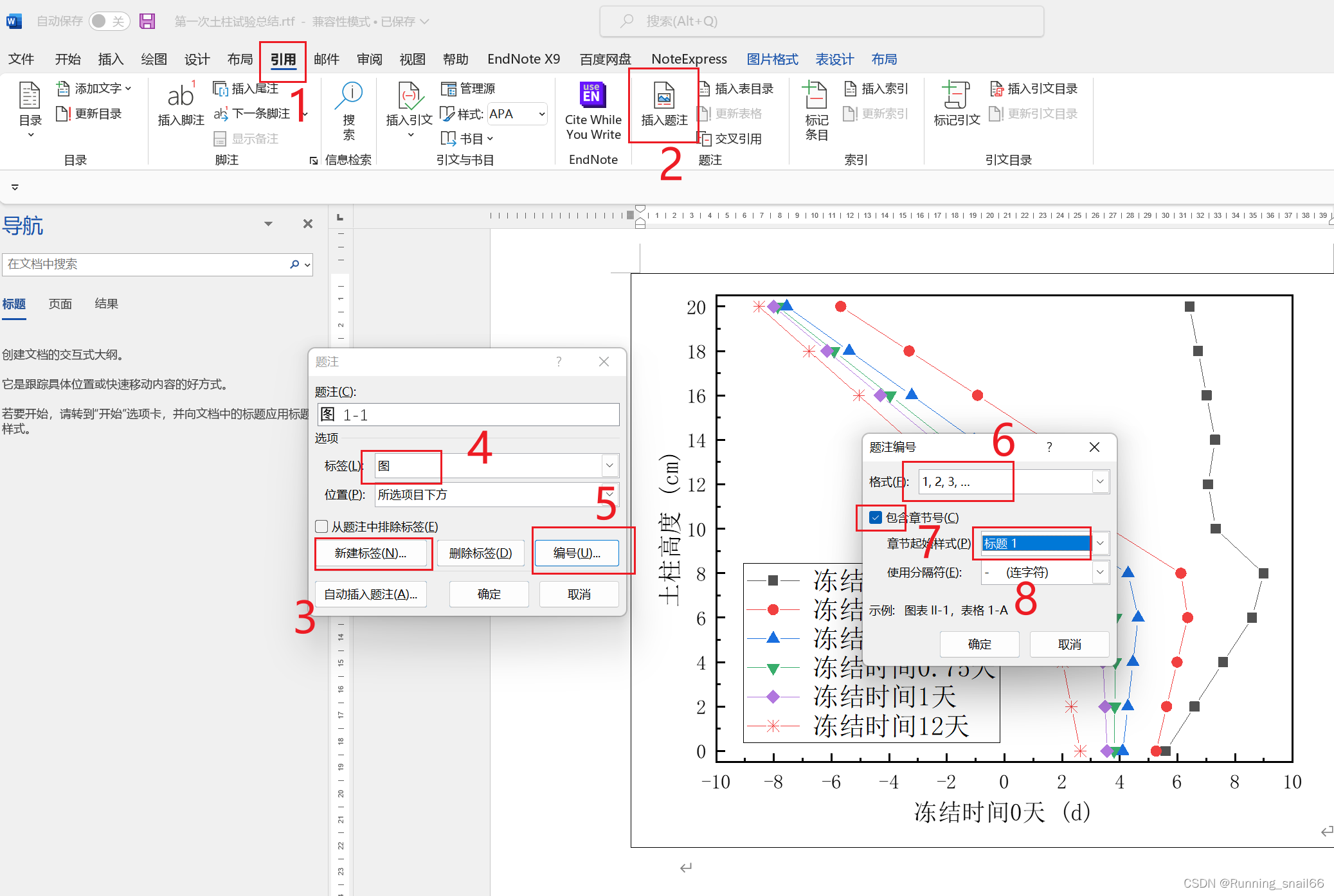
Task: Click the EndNote Cite While You Write icon
Action: pos(592,95)
